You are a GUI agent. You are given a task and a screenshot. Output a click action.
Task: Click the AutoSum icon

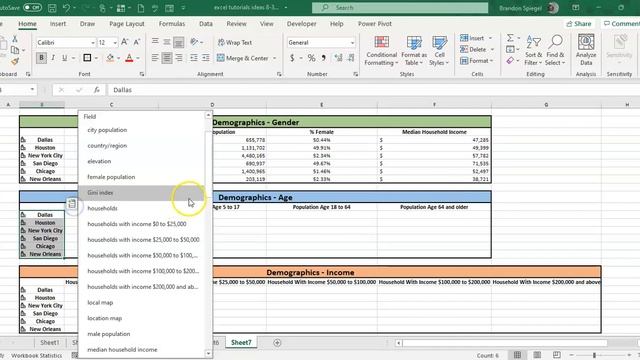510,38
